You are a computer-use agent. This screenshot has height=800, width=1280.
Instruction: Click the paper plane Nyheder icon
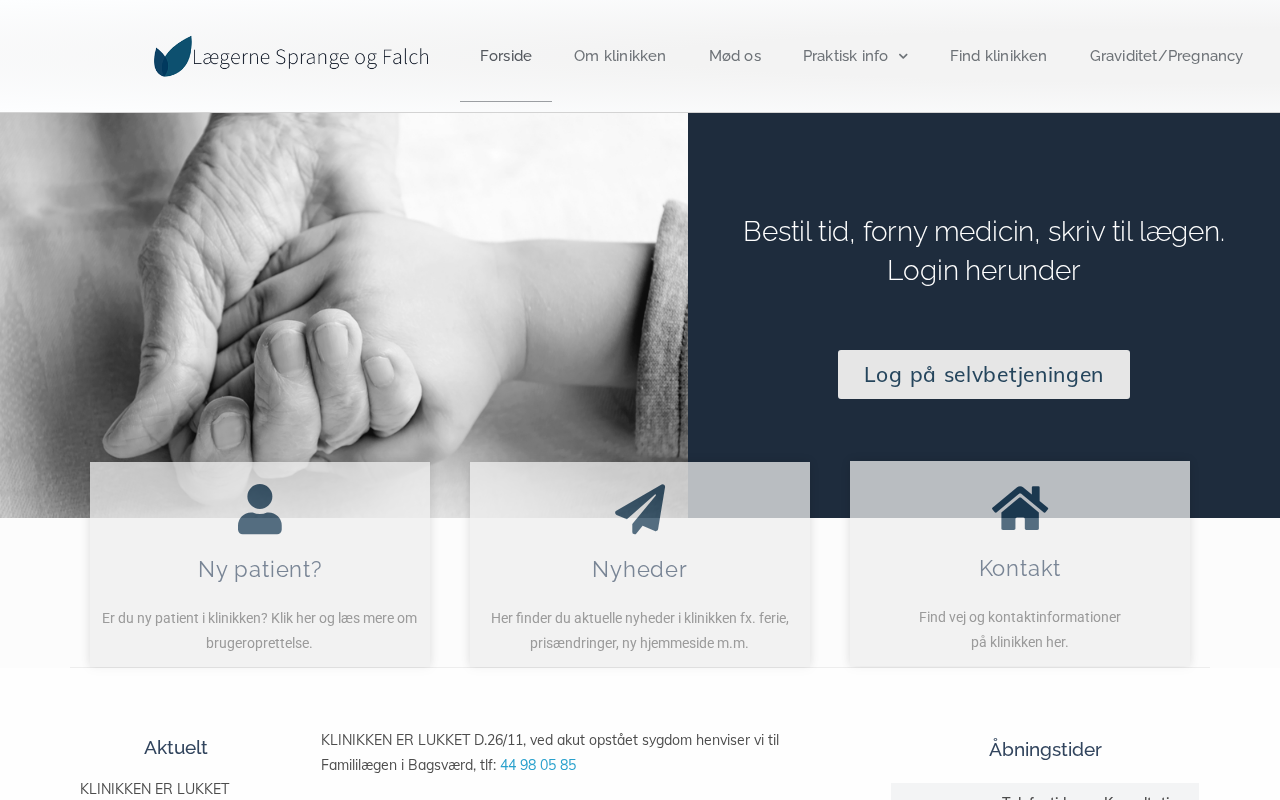[640, 509]
